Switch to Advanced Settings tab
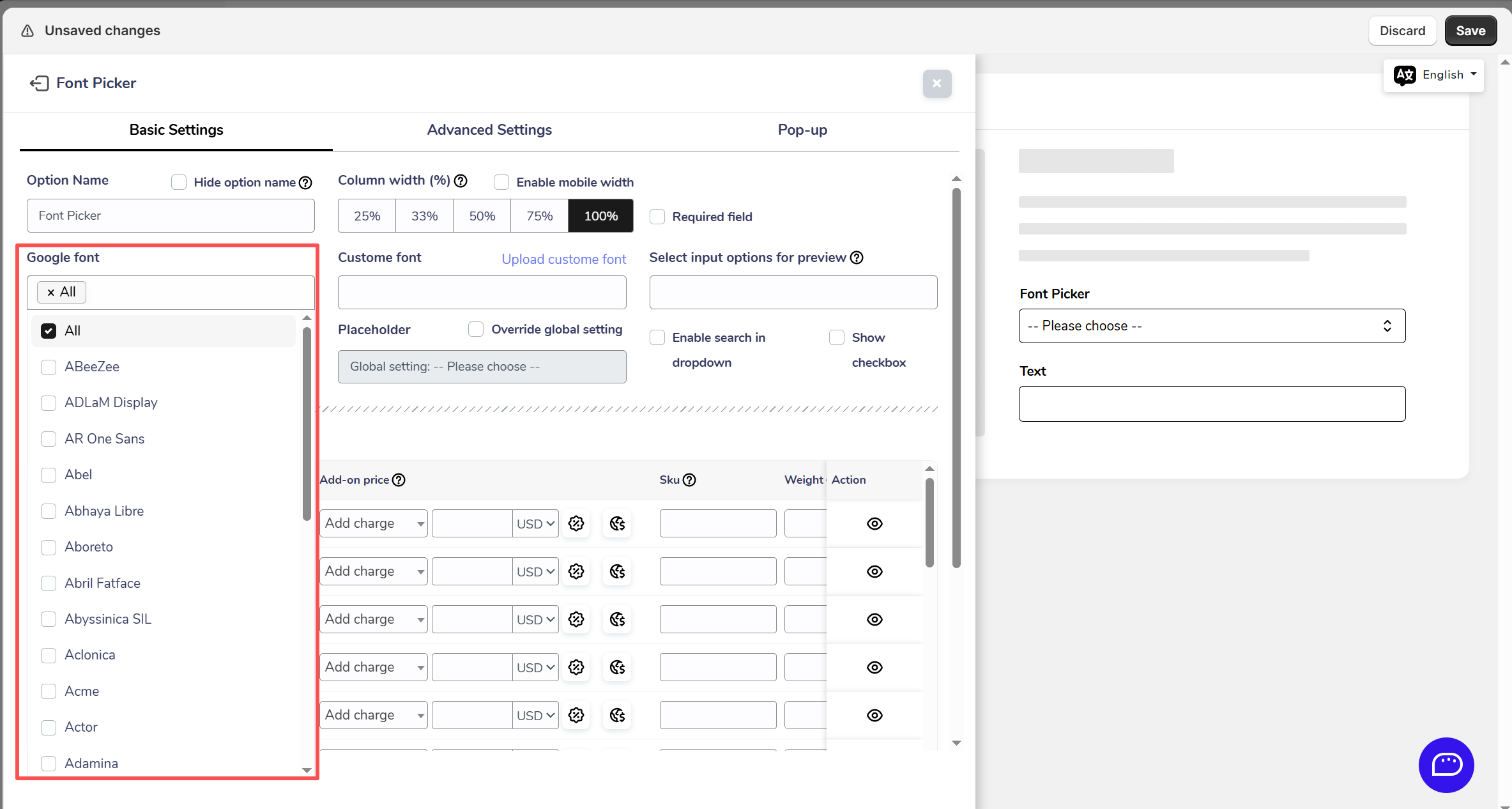The width and height of the screenshot is (1512, 809). coord(489,130)
